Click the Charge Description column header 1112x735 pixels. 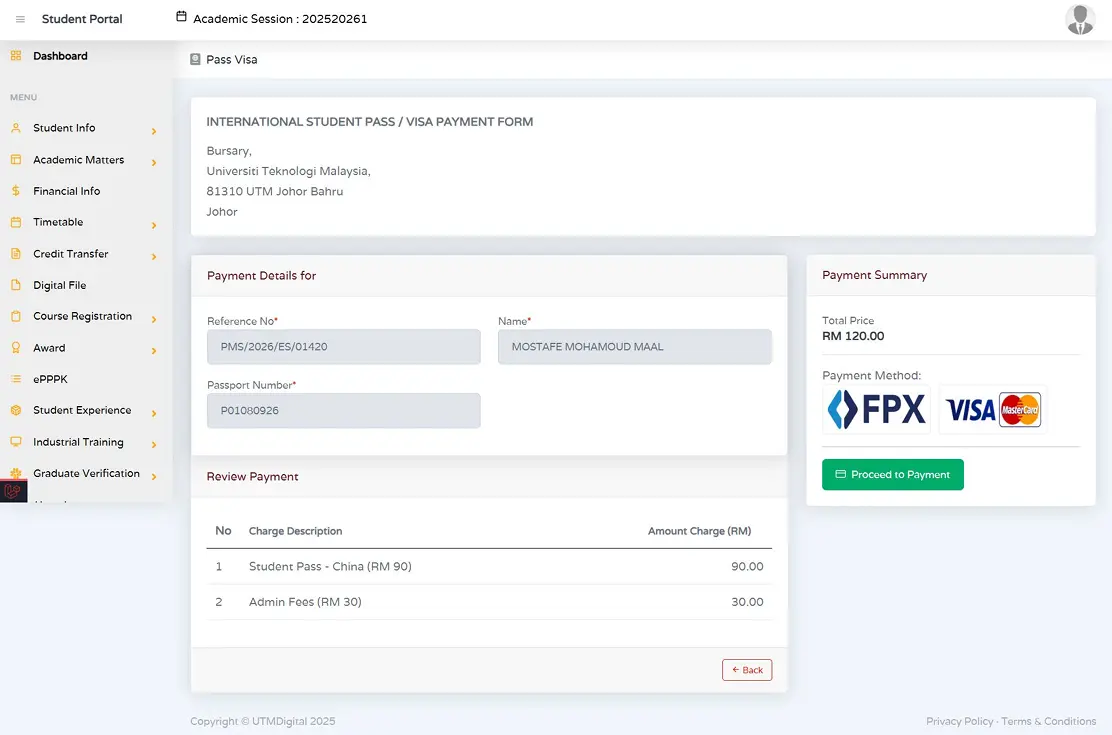[x=295, y=531]
